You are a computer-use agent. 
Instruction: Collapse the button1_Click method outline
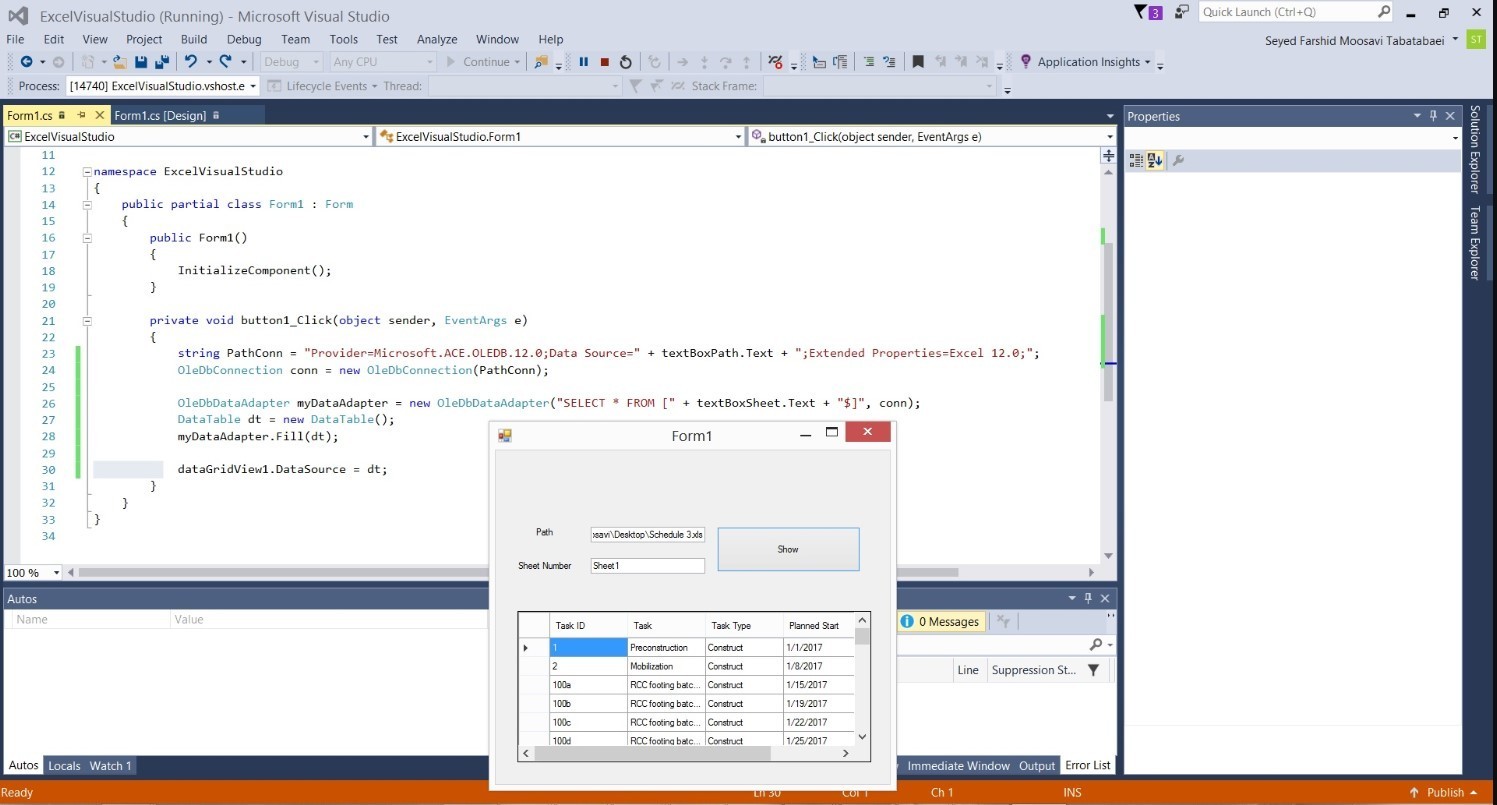click(x=87, y=321)
